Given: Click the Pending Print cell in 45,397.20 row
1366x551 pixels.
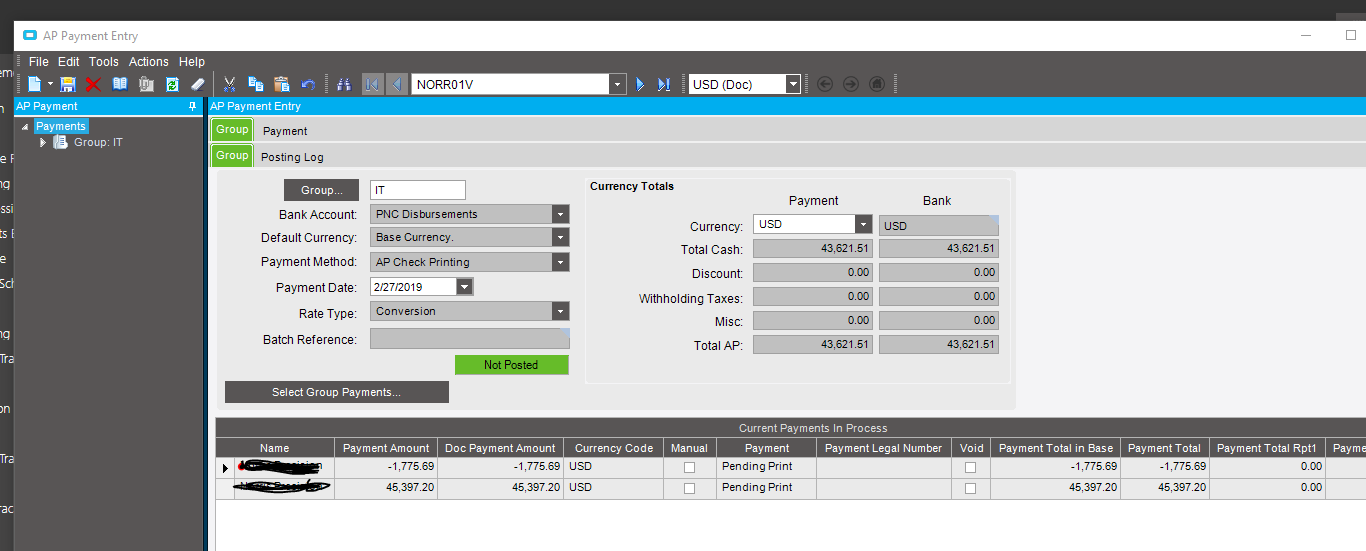Looking at the screenshot, I should click(x=767, y=488).
